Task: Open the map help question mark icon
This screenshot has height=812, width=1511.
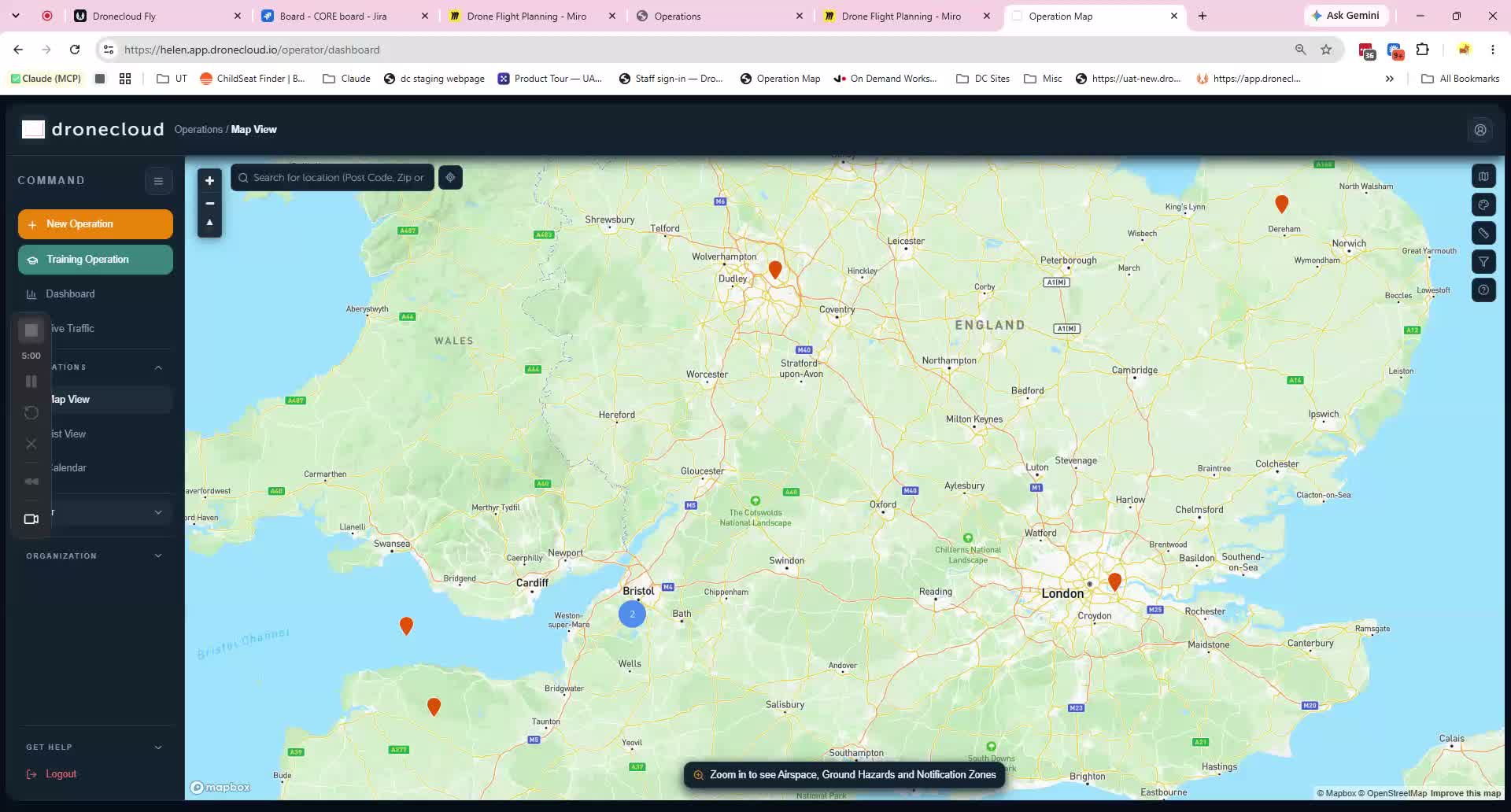Action: (x=1483, y=290)
